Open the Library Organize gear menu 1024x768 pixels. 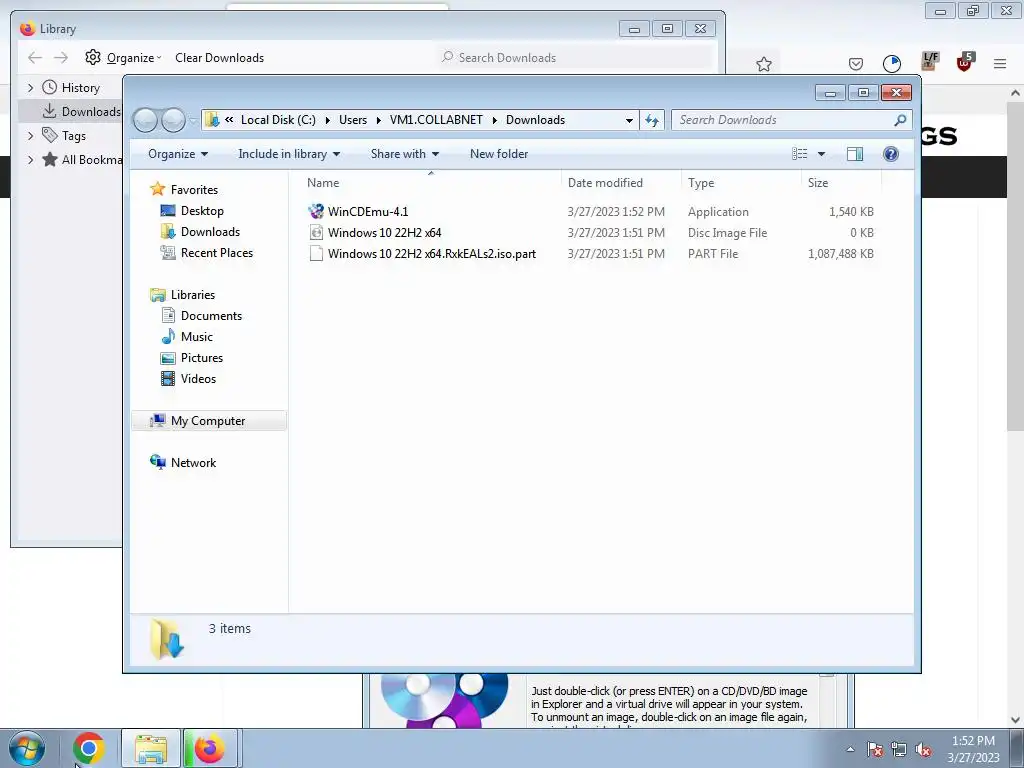[x=123, y=57]
